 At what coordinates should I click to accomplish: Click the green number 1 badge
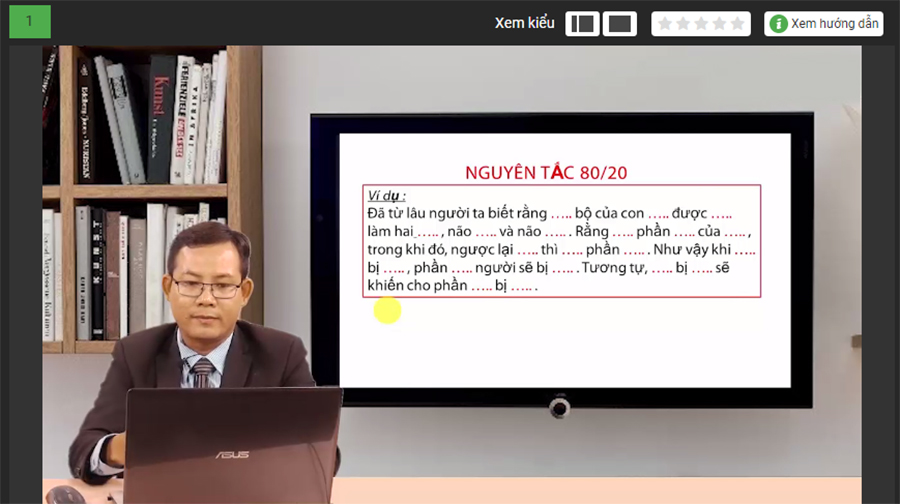[x=30, y=22]
